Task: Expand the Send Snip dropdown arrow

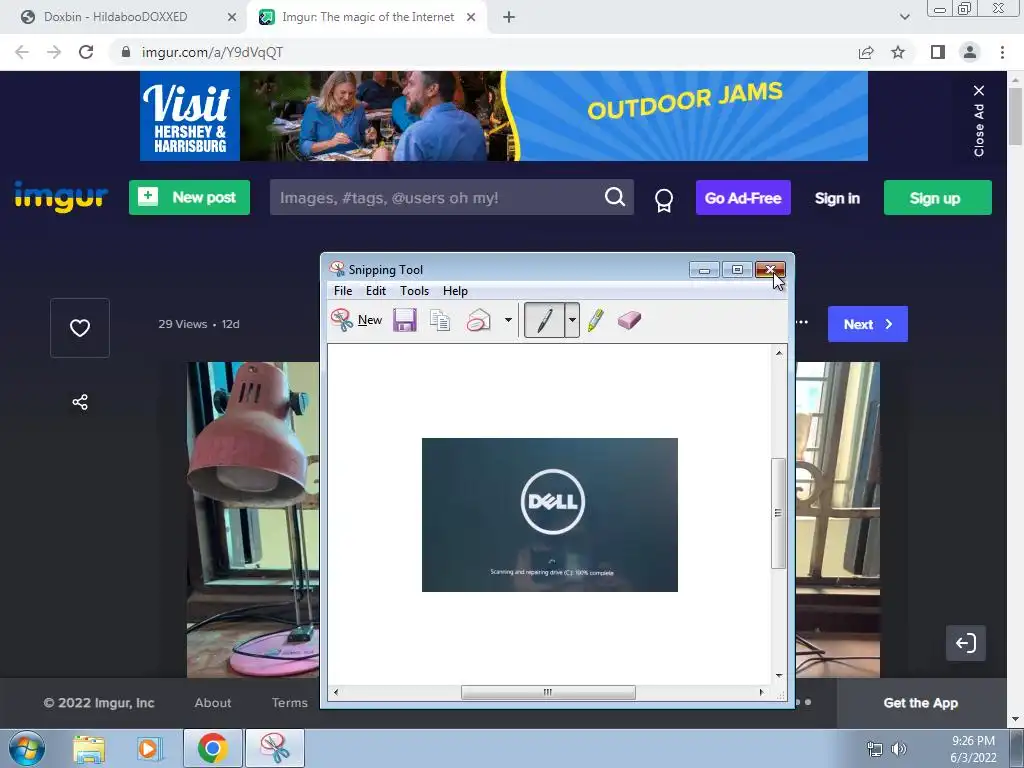Action: 508,320
